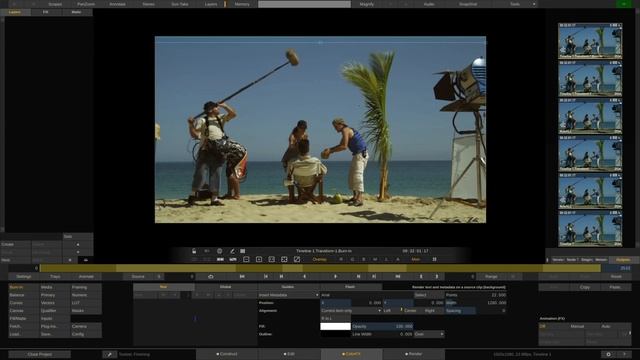Switch to the Guides tab in burn-in panel
640x360 pixels.
(288, 287)
